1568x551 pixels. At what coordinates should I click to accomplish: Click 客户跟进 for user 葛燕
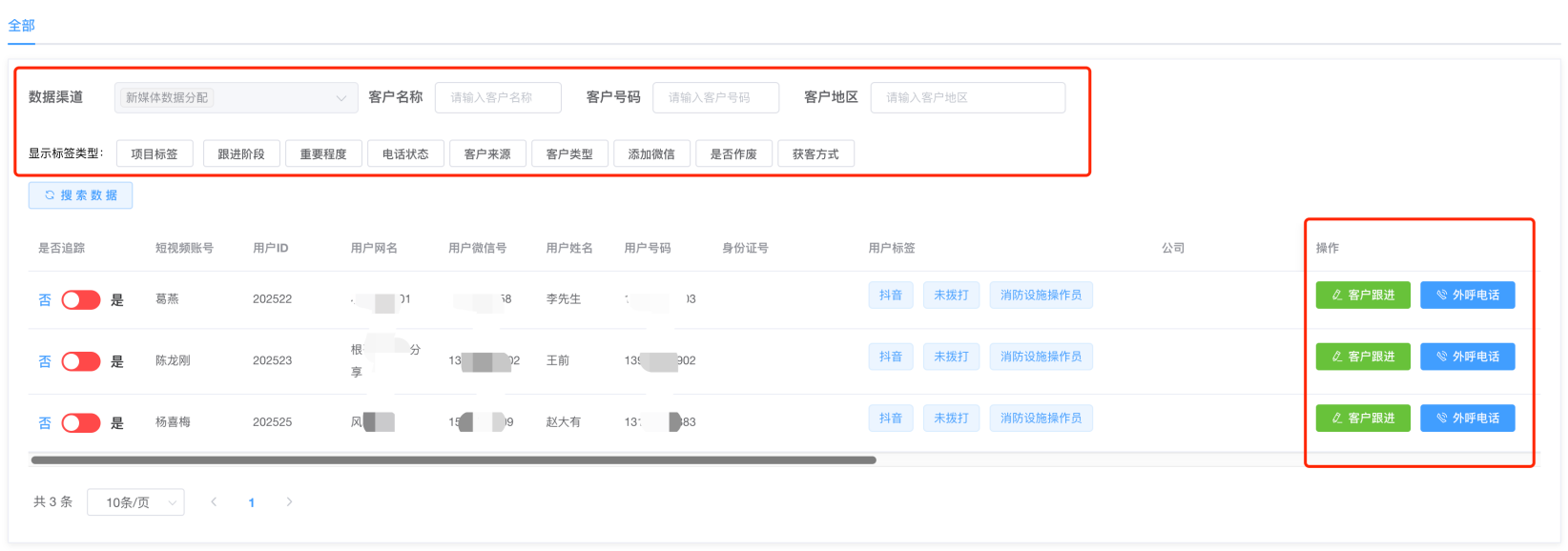click(x=1362, y=296)
